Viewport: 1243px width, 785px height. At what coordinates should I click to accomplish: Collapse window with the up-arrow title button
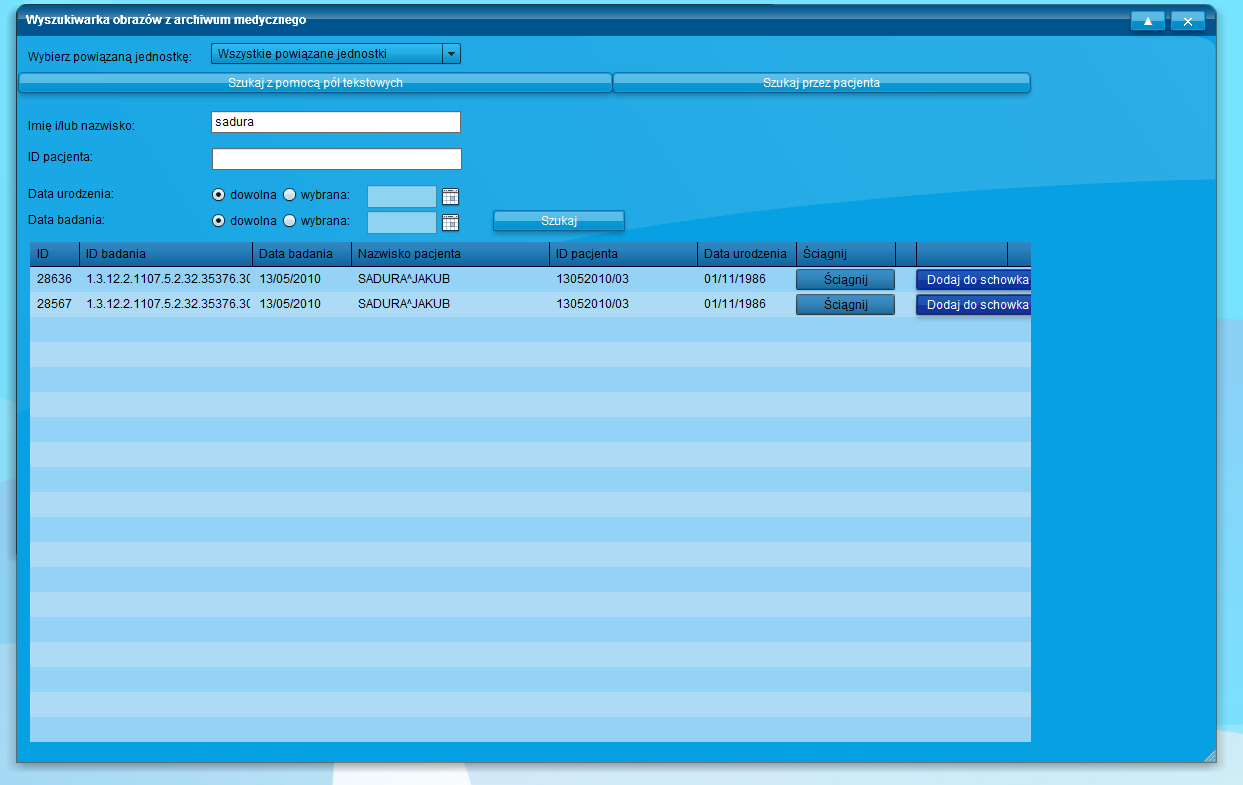1148,21
